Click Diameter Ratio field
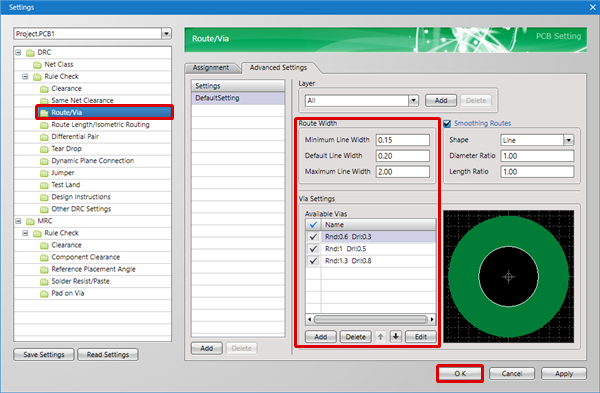 (537, 156)
